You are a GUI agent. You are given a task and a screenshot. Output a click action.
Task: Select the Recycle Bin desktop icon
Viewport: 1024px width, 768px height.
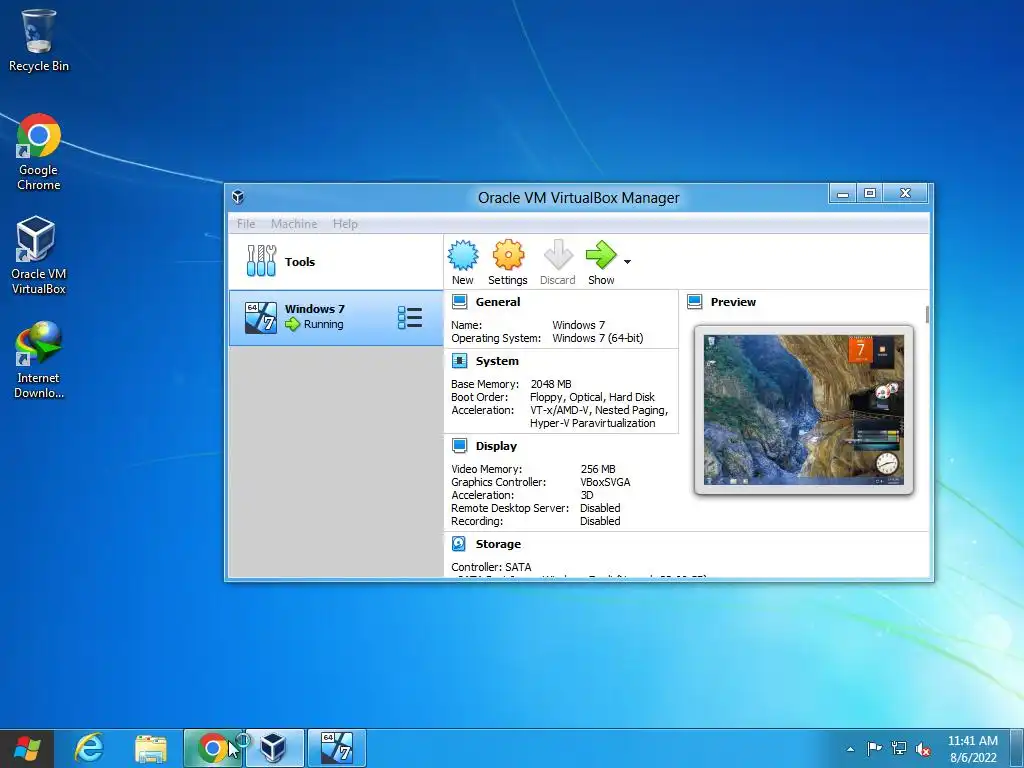(39, 40)
